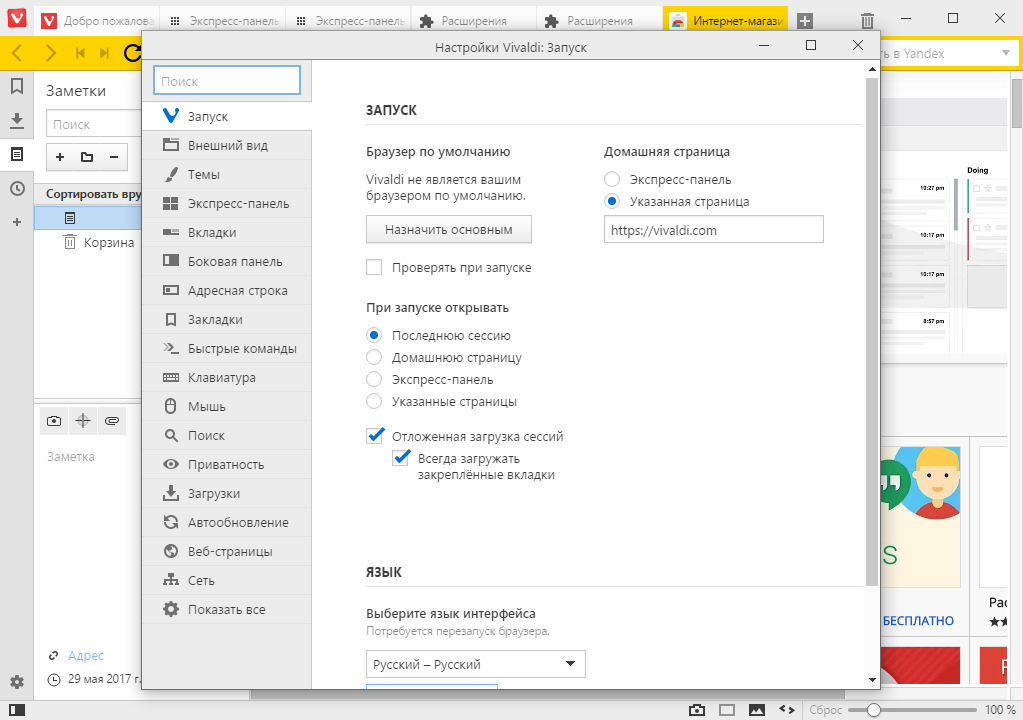The width and height of the screenshot is (1023, 720).
Task: Go to 'Приватность' settings section
Action: tap(226, 465)
